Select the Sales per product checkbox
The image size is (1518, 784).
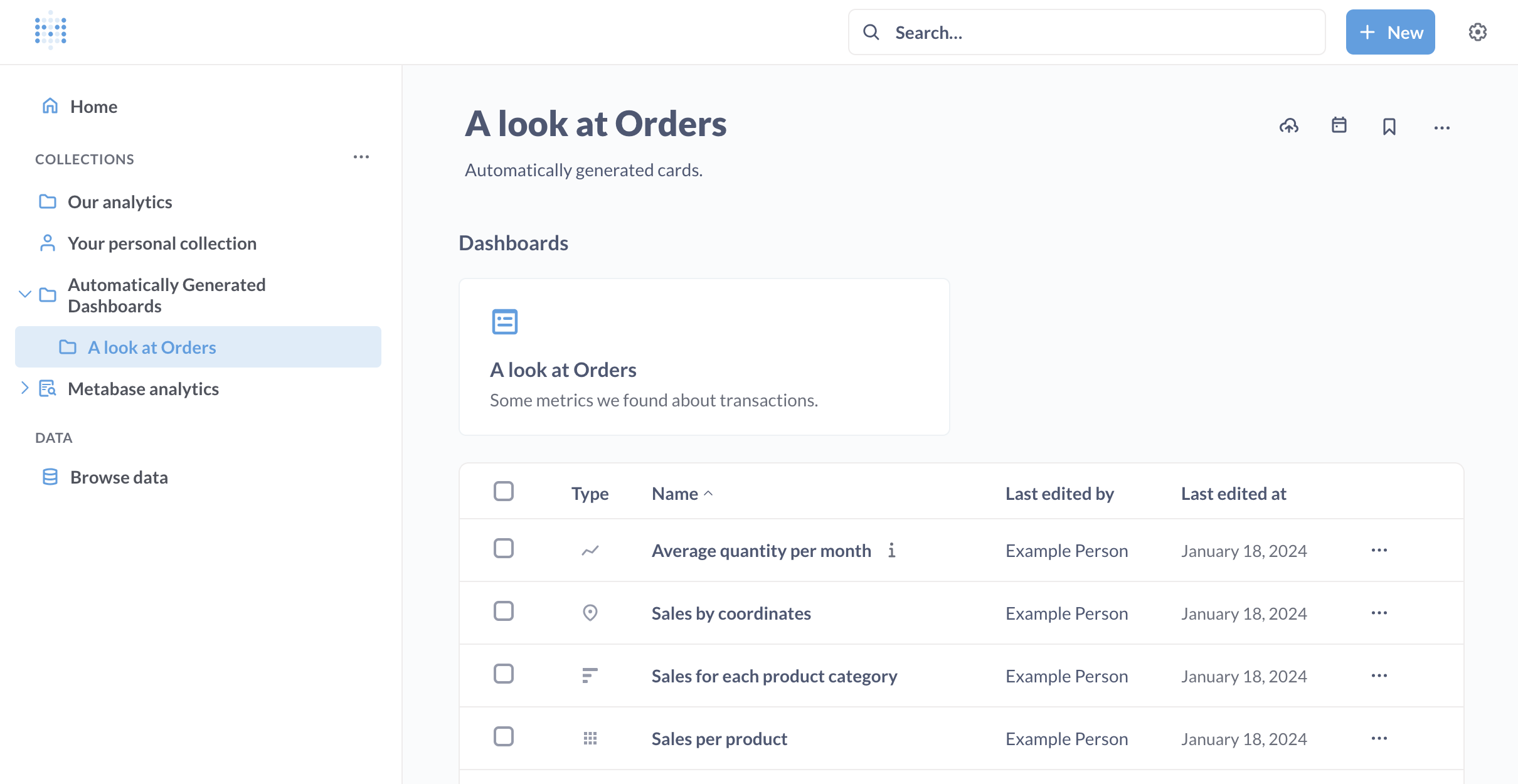coord(503,736)
